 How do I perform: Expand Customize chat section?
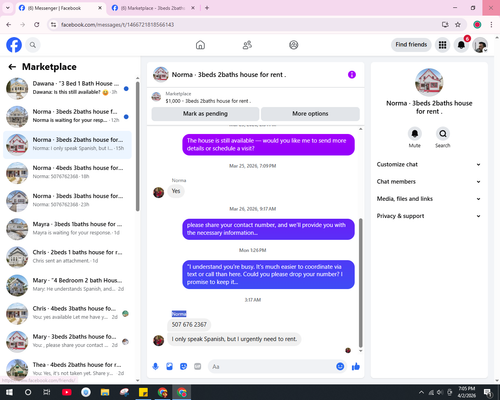pos(429,164)
